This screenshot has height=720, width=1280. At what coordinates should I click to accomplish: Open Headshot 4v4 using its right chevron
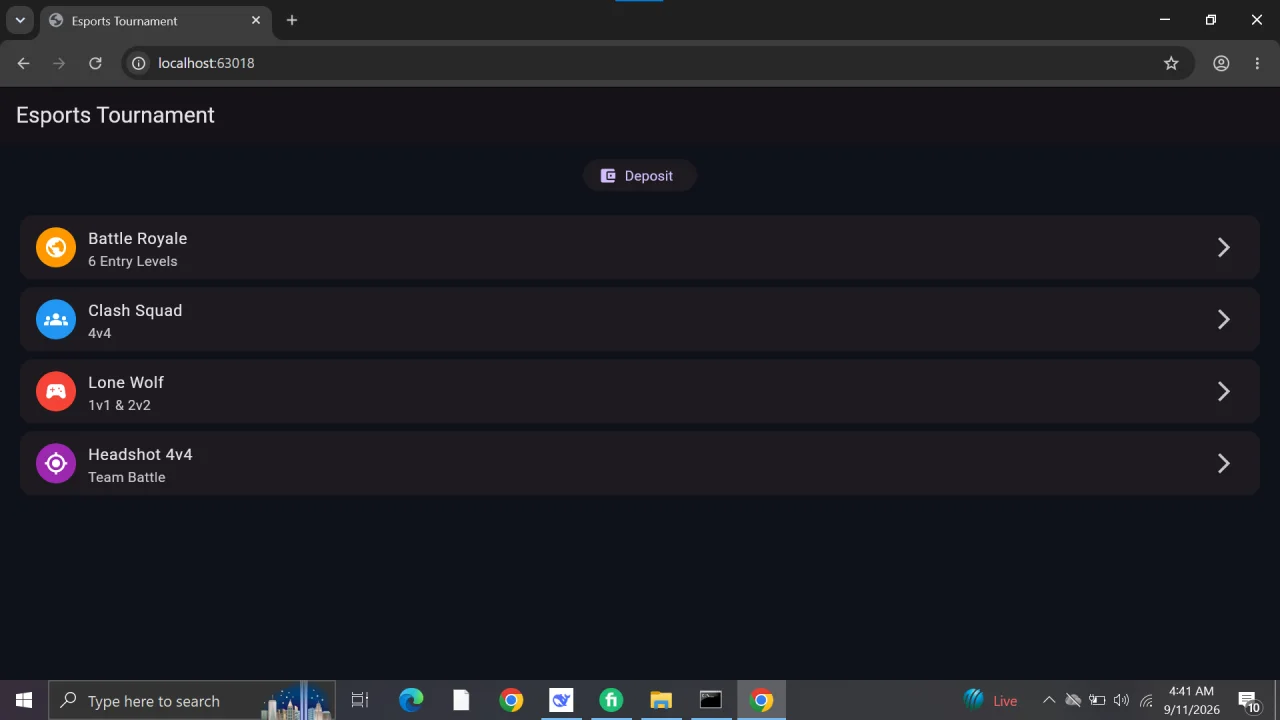1224,463
